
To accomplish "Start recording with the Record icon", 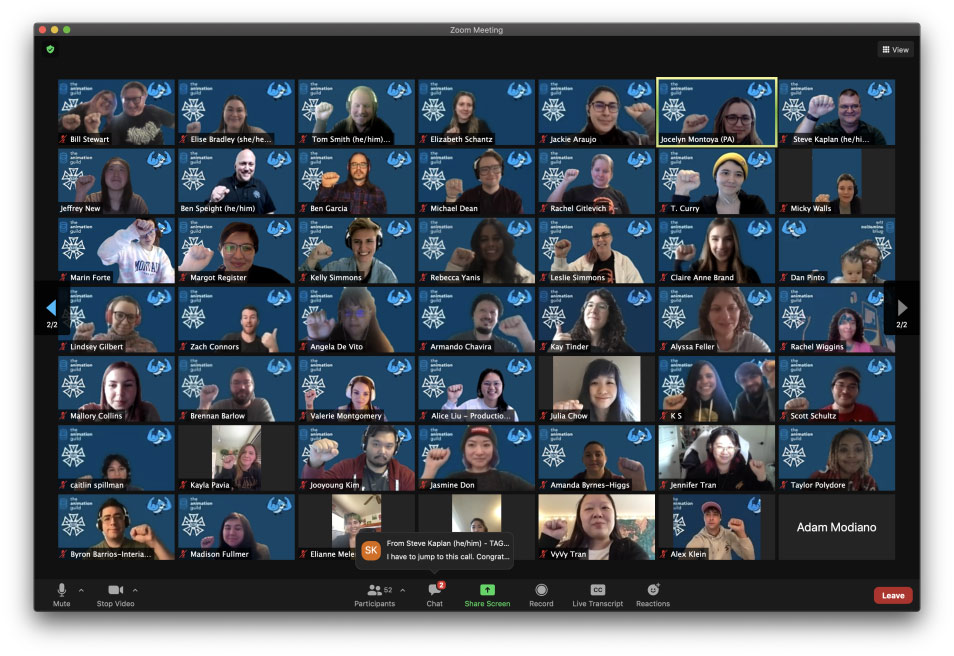I will pyautogui.click(x=541, y=590).
